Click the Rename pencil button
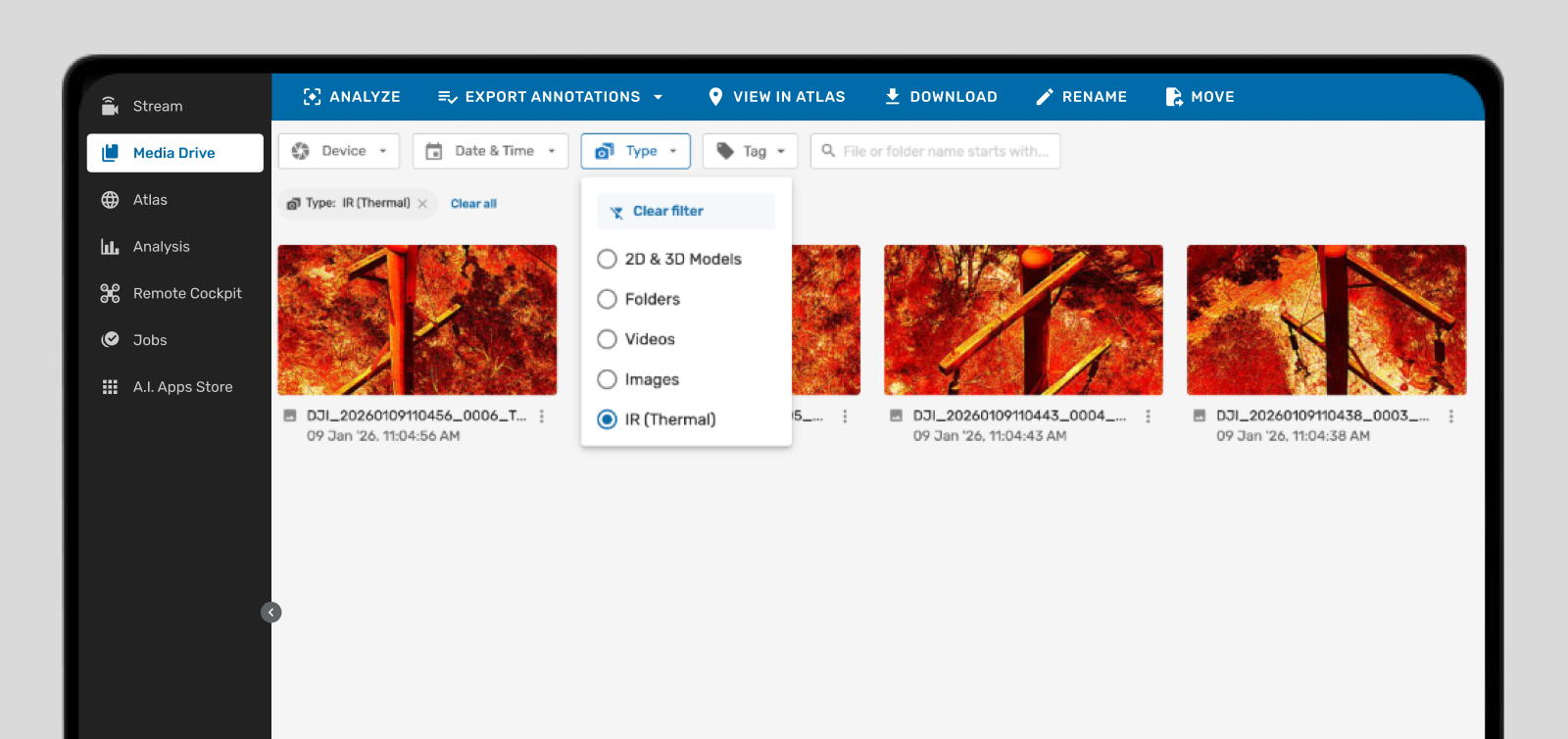This screenshot has height=739, width=1568. (1082, 97)
